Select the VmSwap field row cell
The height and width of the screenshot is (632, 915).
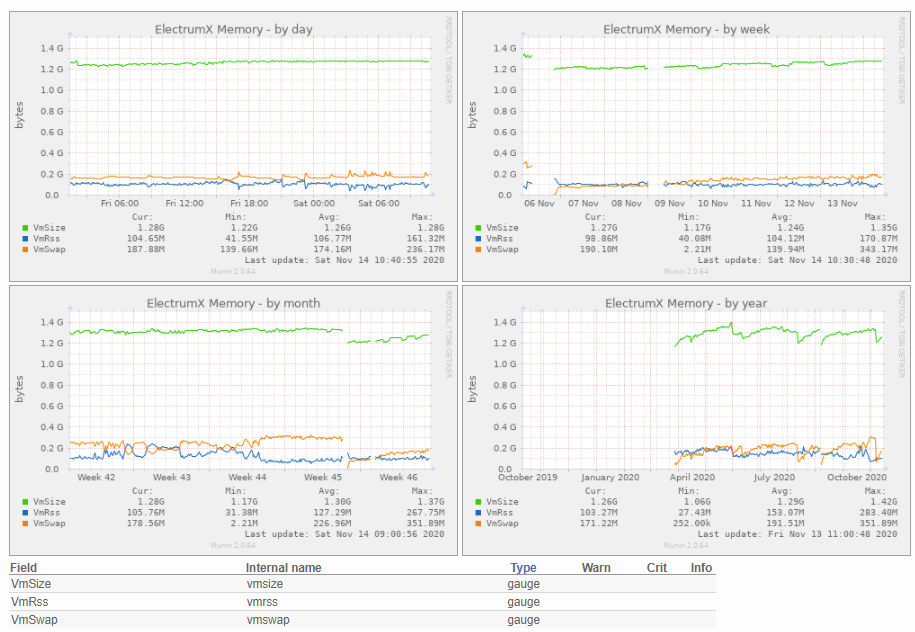pos(34,620)
